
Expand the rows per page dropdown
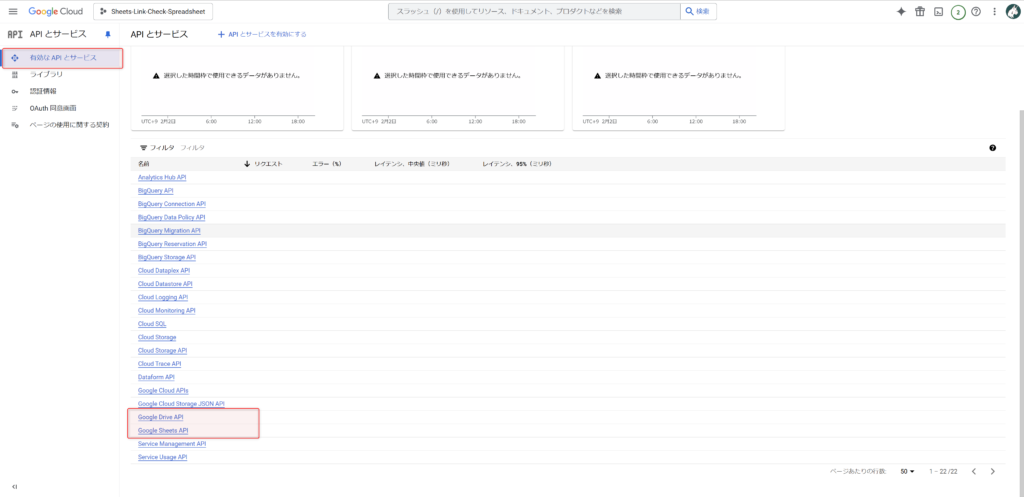(908, 471)
